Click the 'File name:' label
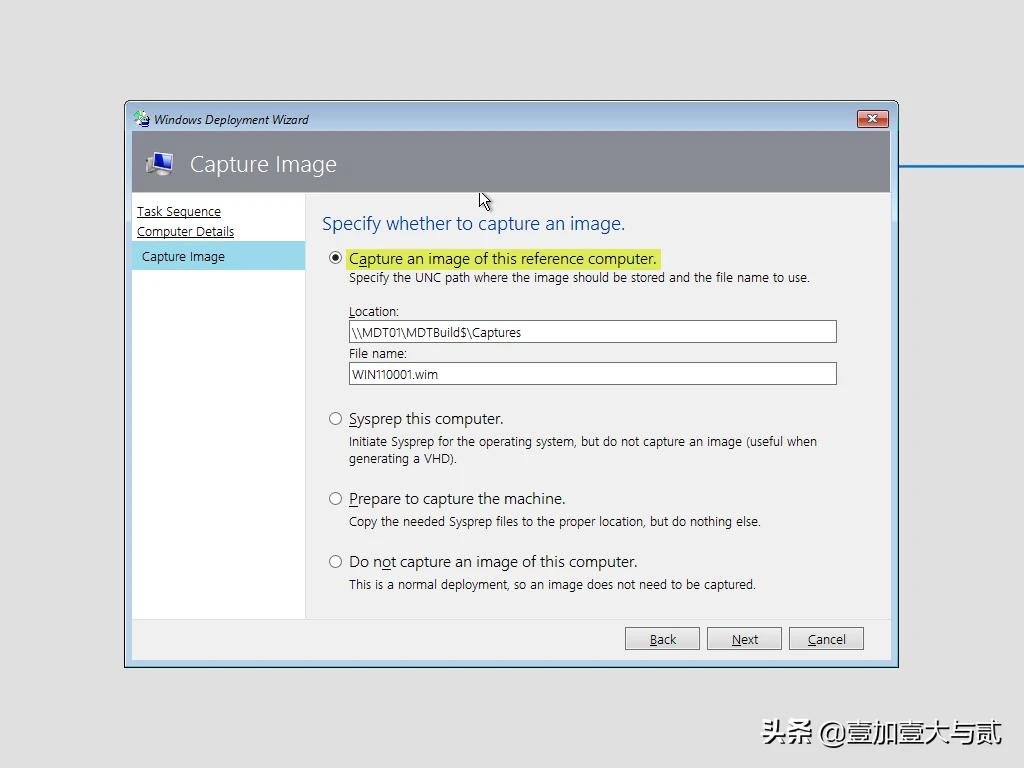 coord(377,353)
